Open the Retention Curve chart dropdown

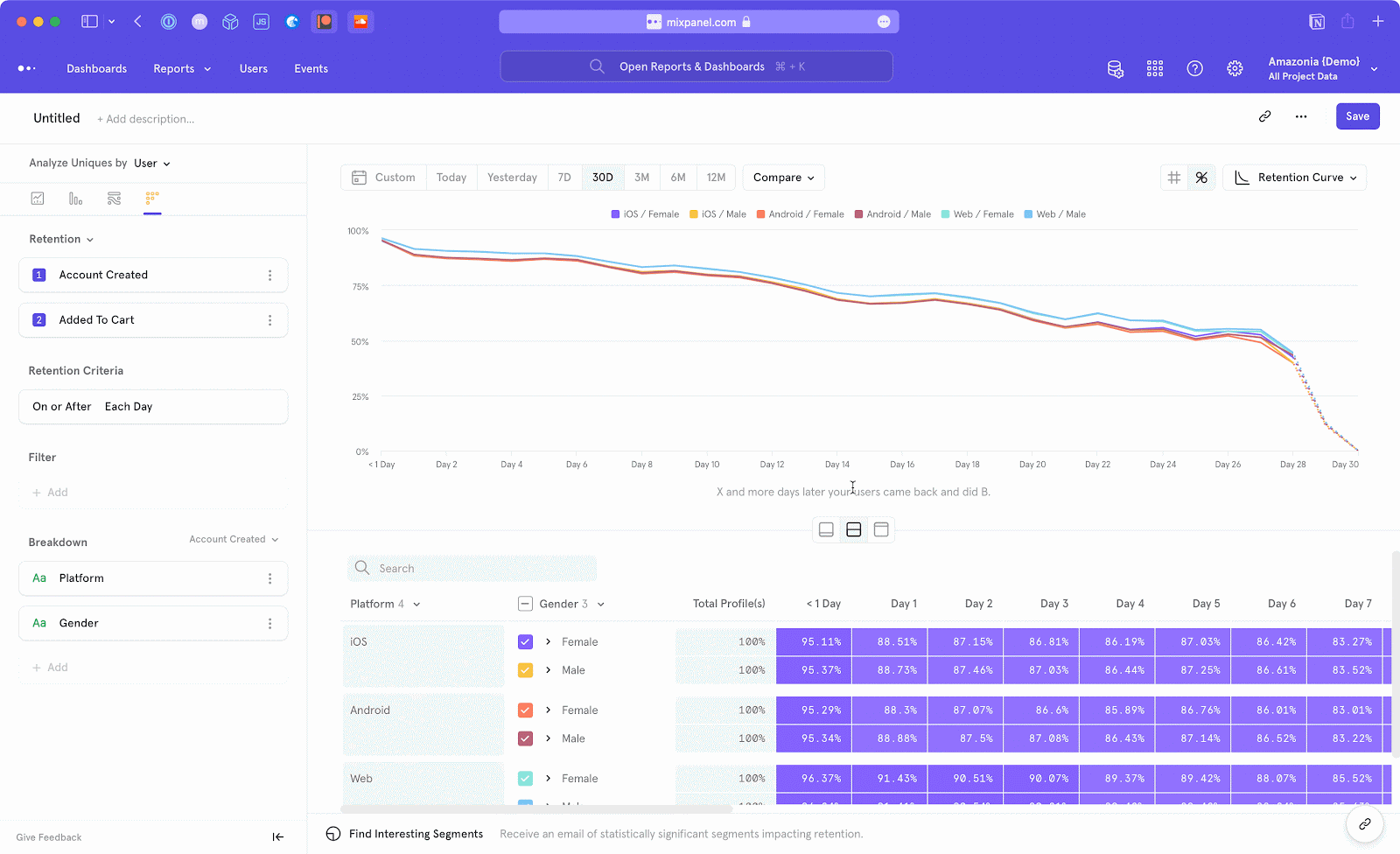click(1295, 178)
